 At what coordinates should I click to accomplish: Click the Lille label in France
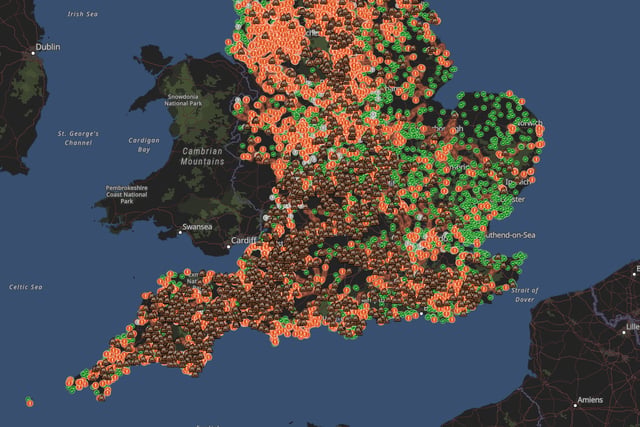tap(633, 327)
